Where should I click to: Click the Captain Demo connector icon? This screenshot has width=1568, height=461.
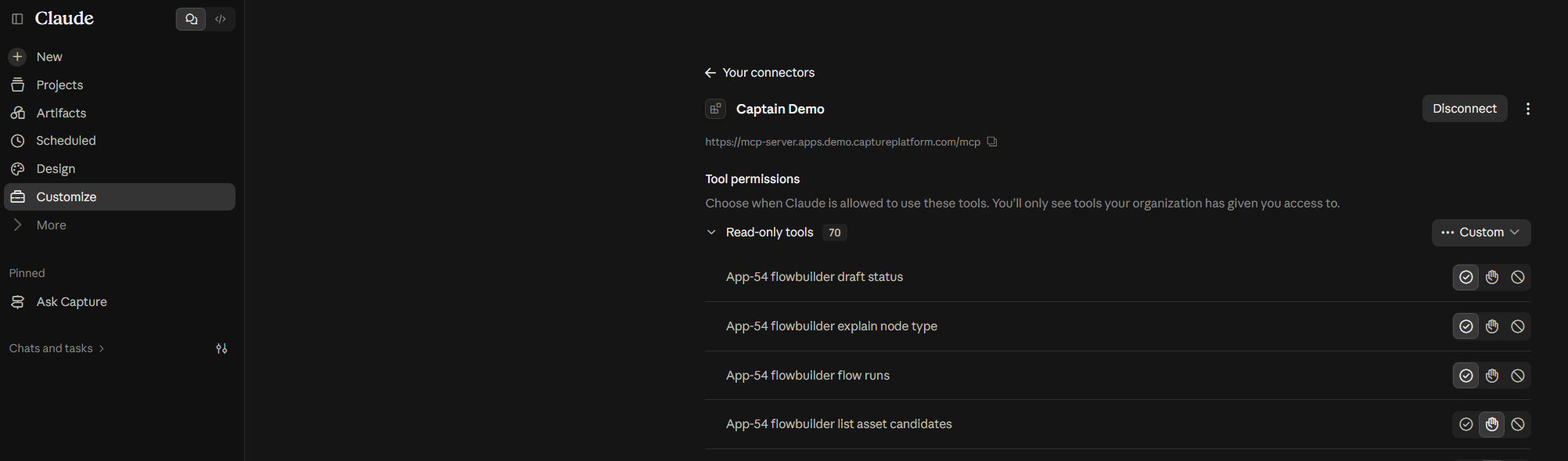[x=715, y=109]
